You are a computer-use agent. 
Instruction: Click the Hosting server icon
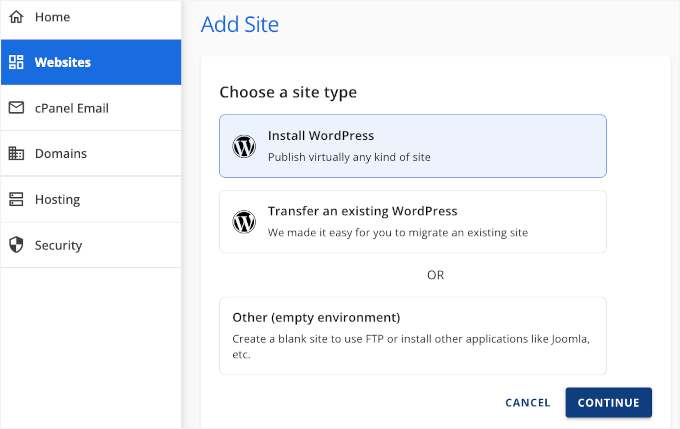point(16,199)
